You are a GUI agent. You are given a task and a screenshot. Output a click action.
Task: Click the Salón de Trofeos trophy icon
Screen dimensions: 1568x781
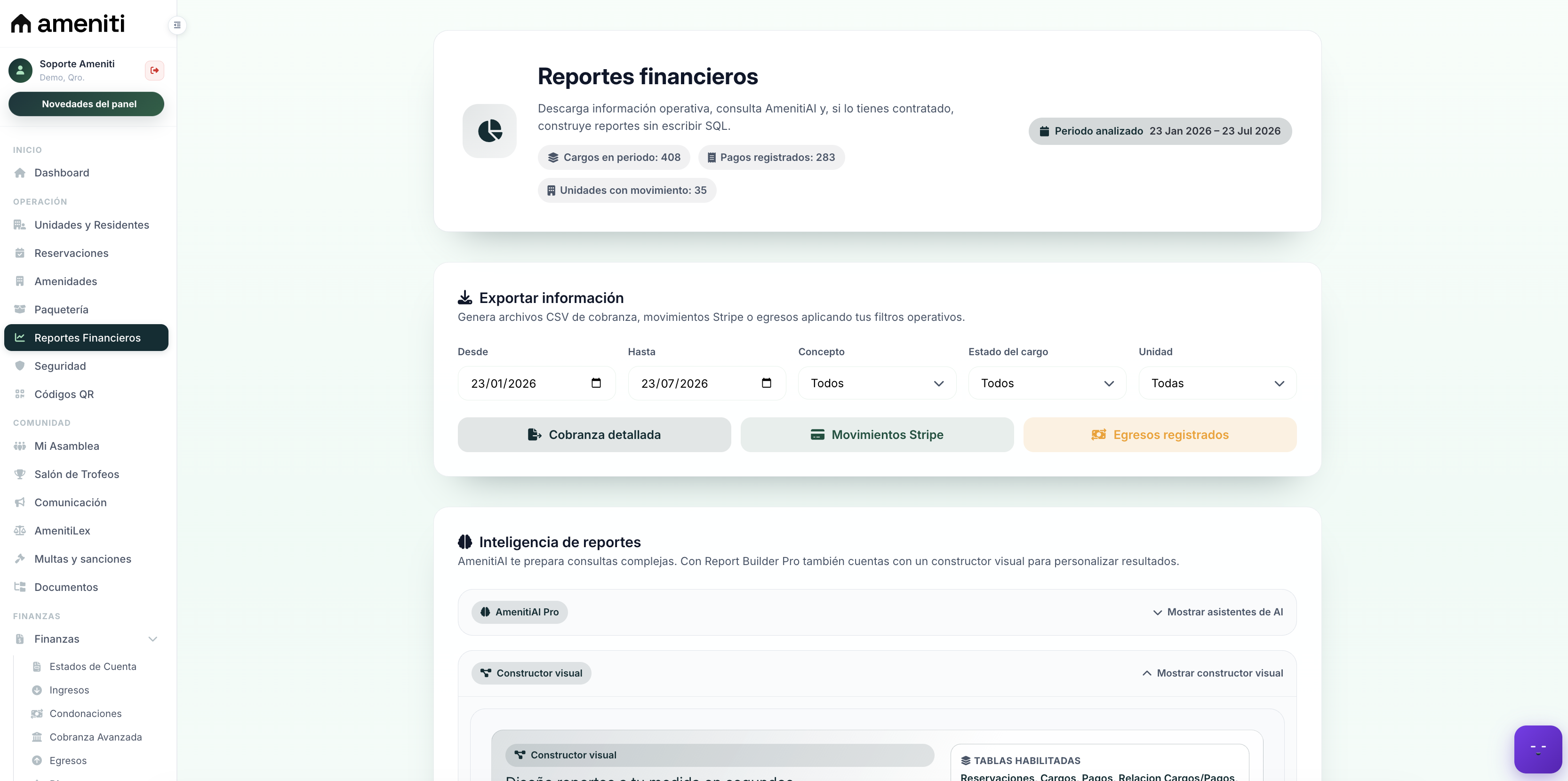(20, 474)
